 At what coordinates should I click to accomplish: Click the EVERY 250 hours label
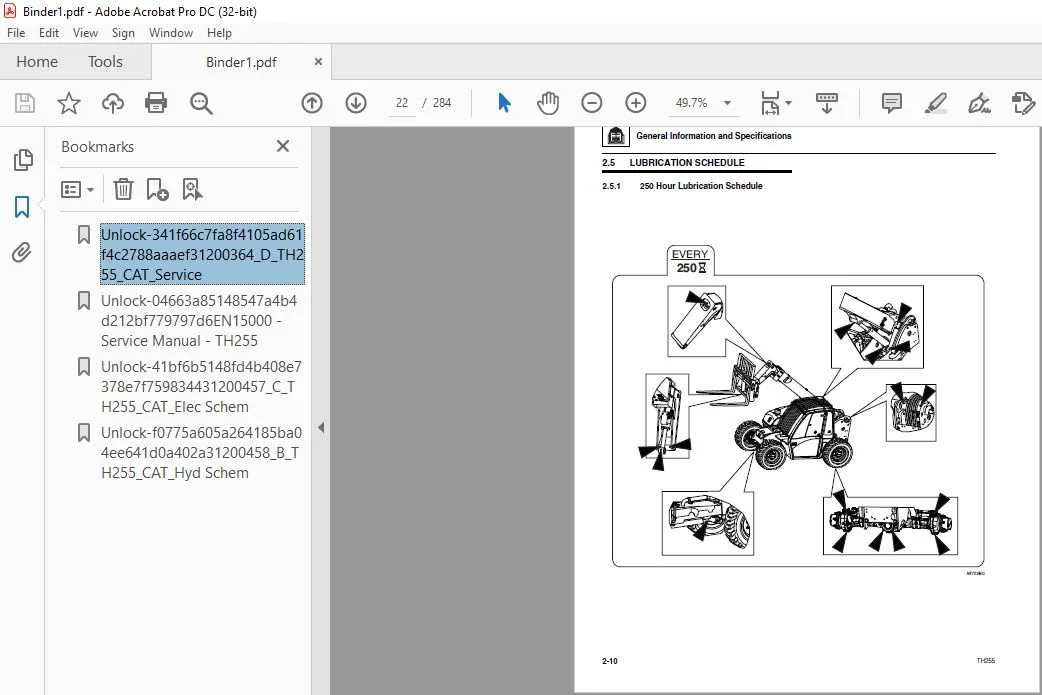pyautogui.click(x=690, y=261)
